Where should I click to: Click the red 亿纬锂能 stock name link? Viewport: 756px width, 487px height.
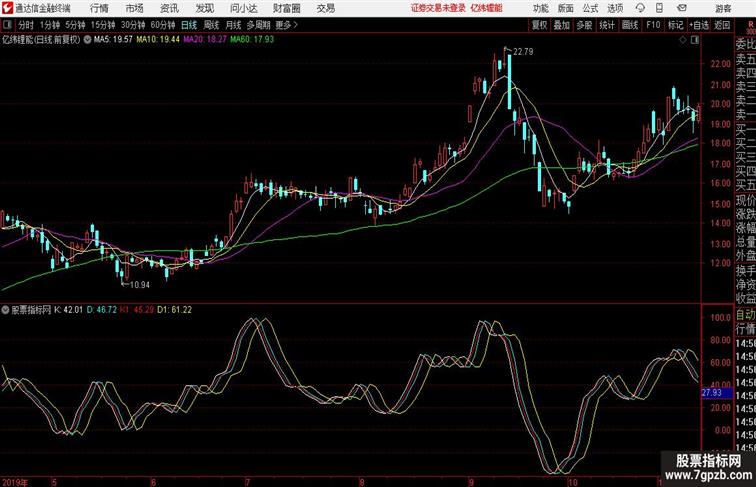point(486,8)
